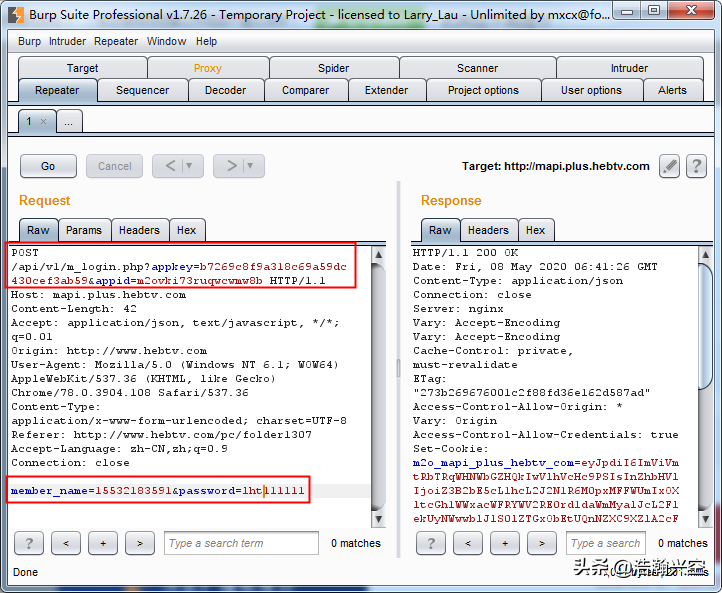Click the Request search term field

tap(241, 543)
